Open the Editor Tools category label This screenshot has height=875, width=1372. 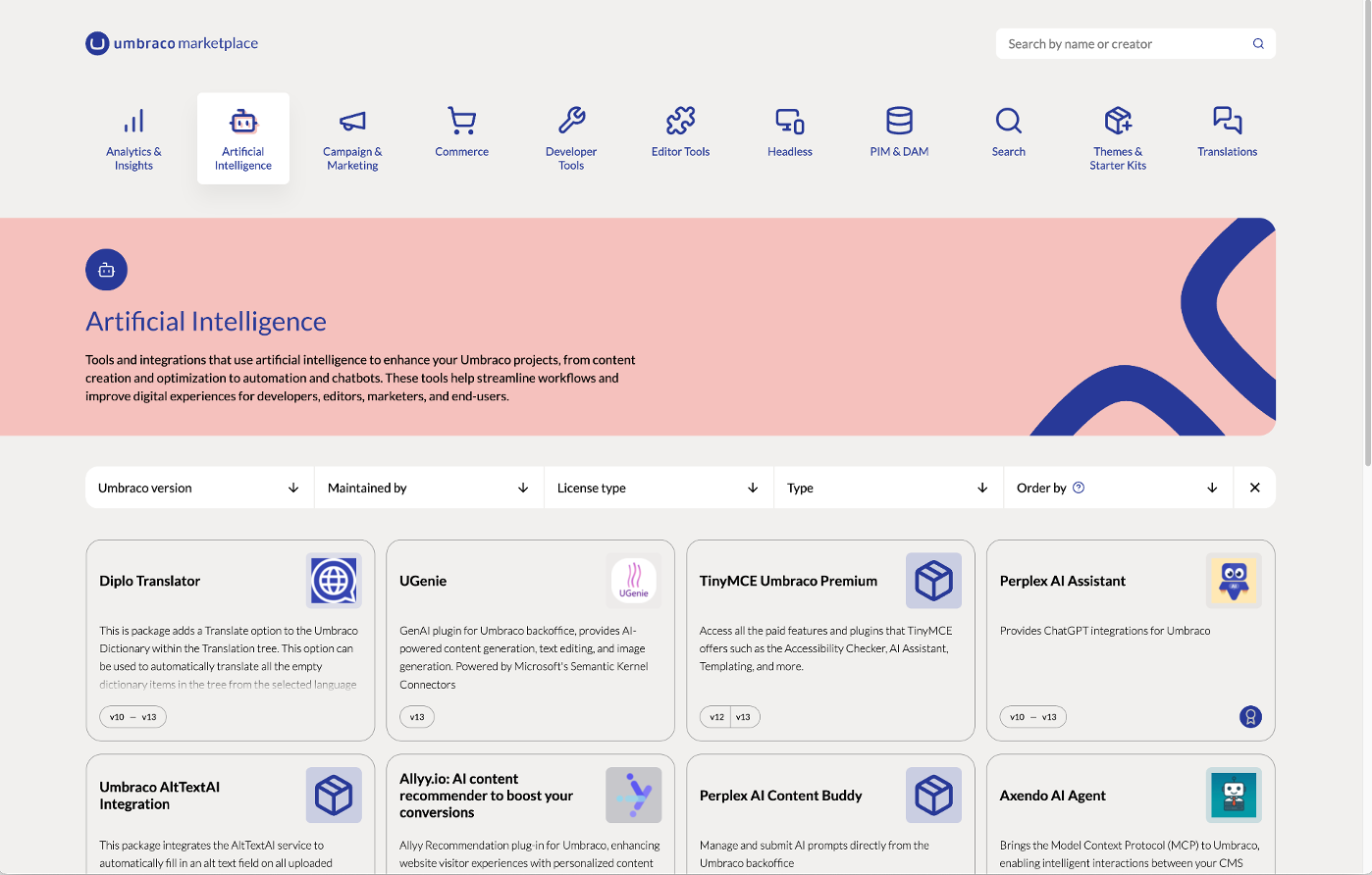tap(680, 152)
